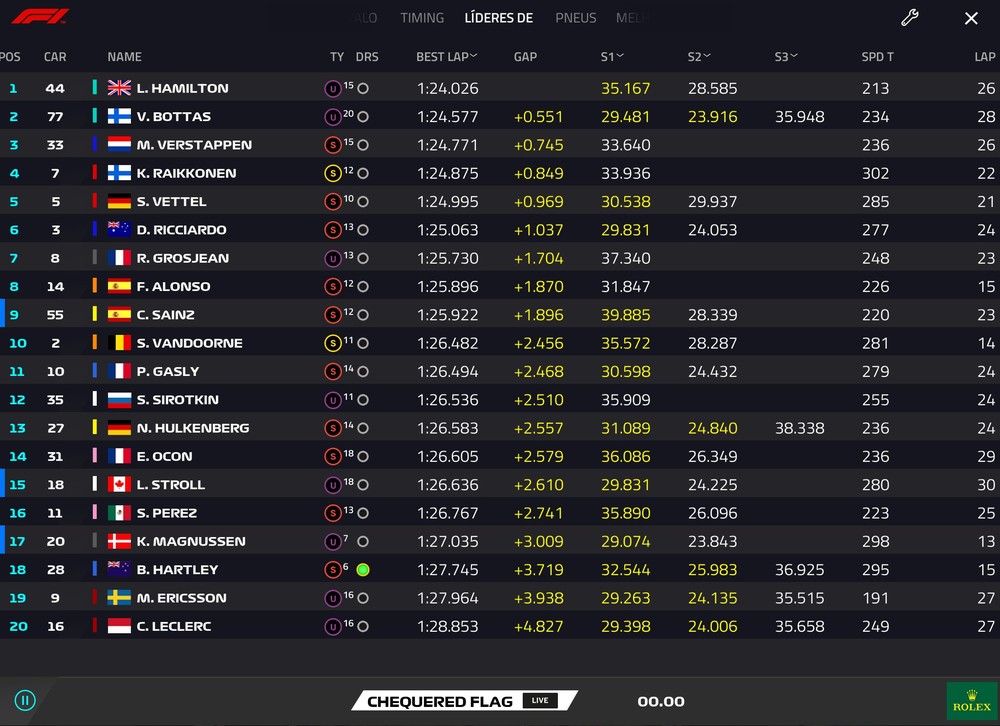Expand the BEST LAP column dropdown
This screenshot has width=1000, height=726.
point(473,57)
